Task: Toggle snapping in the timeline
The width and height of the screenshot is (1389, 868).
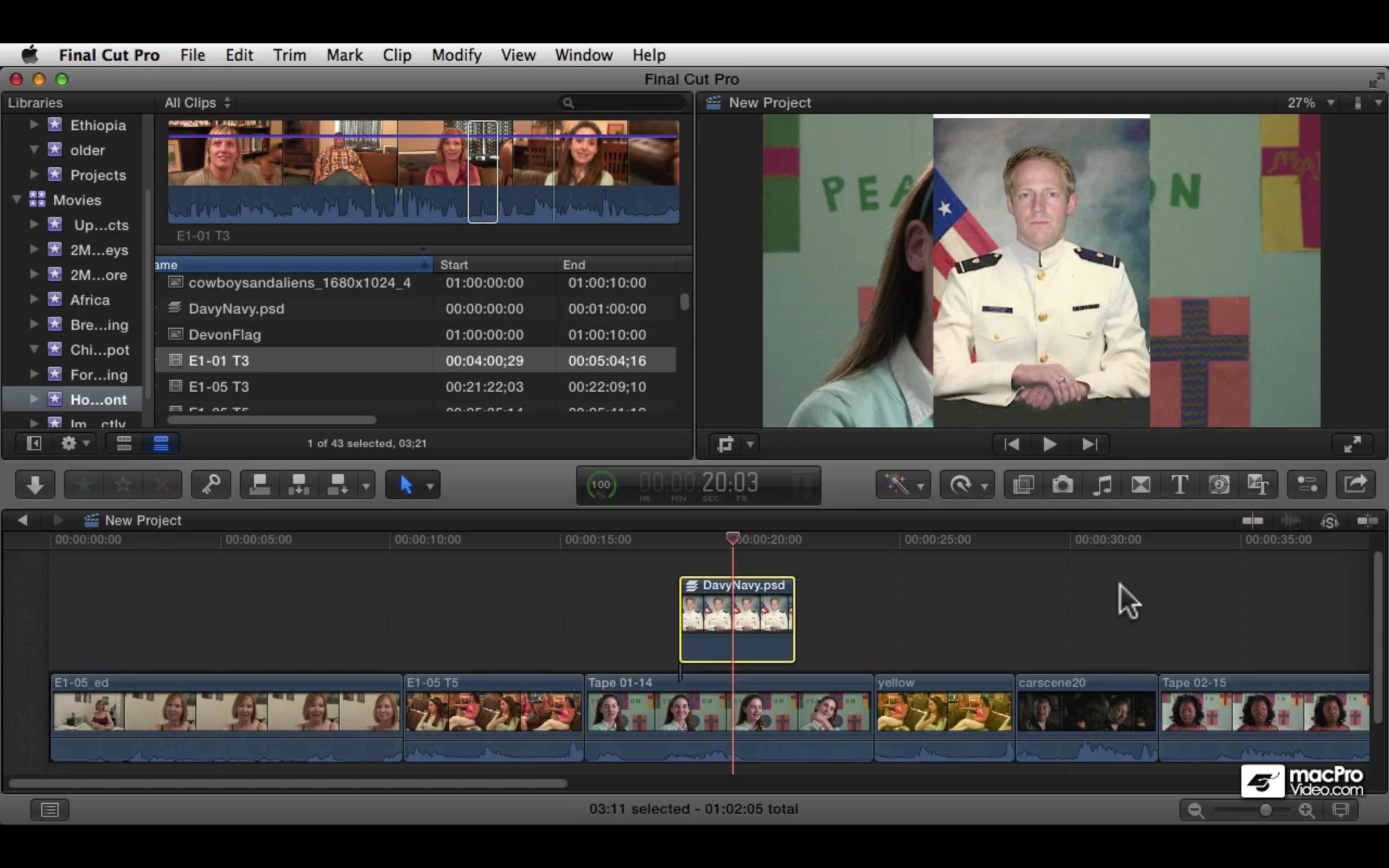Action: point(1367,521)
